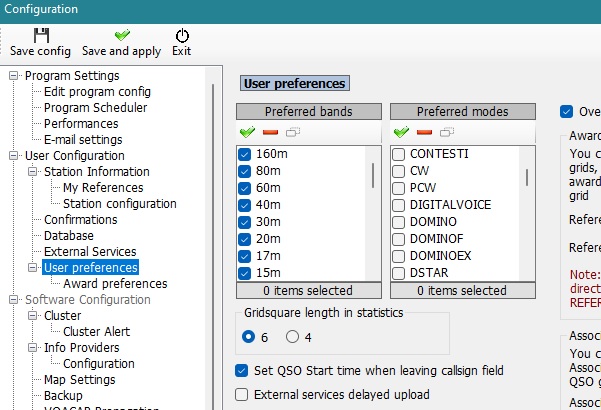Open E-mail settings in tree
The image size is (601, 410).
83,139
